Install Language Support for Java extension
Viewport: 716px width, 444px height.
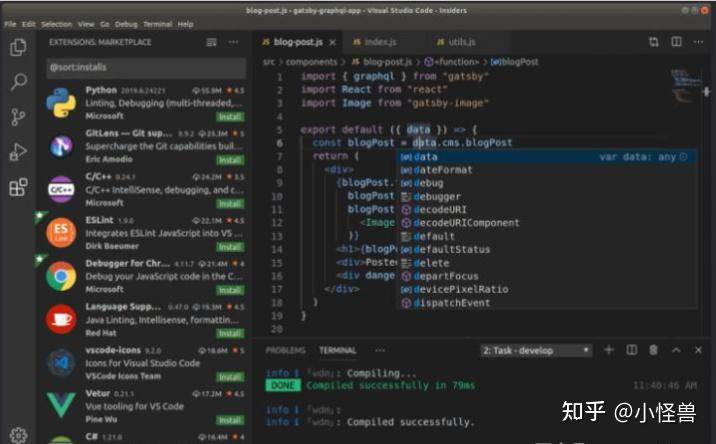coord(230,333)
